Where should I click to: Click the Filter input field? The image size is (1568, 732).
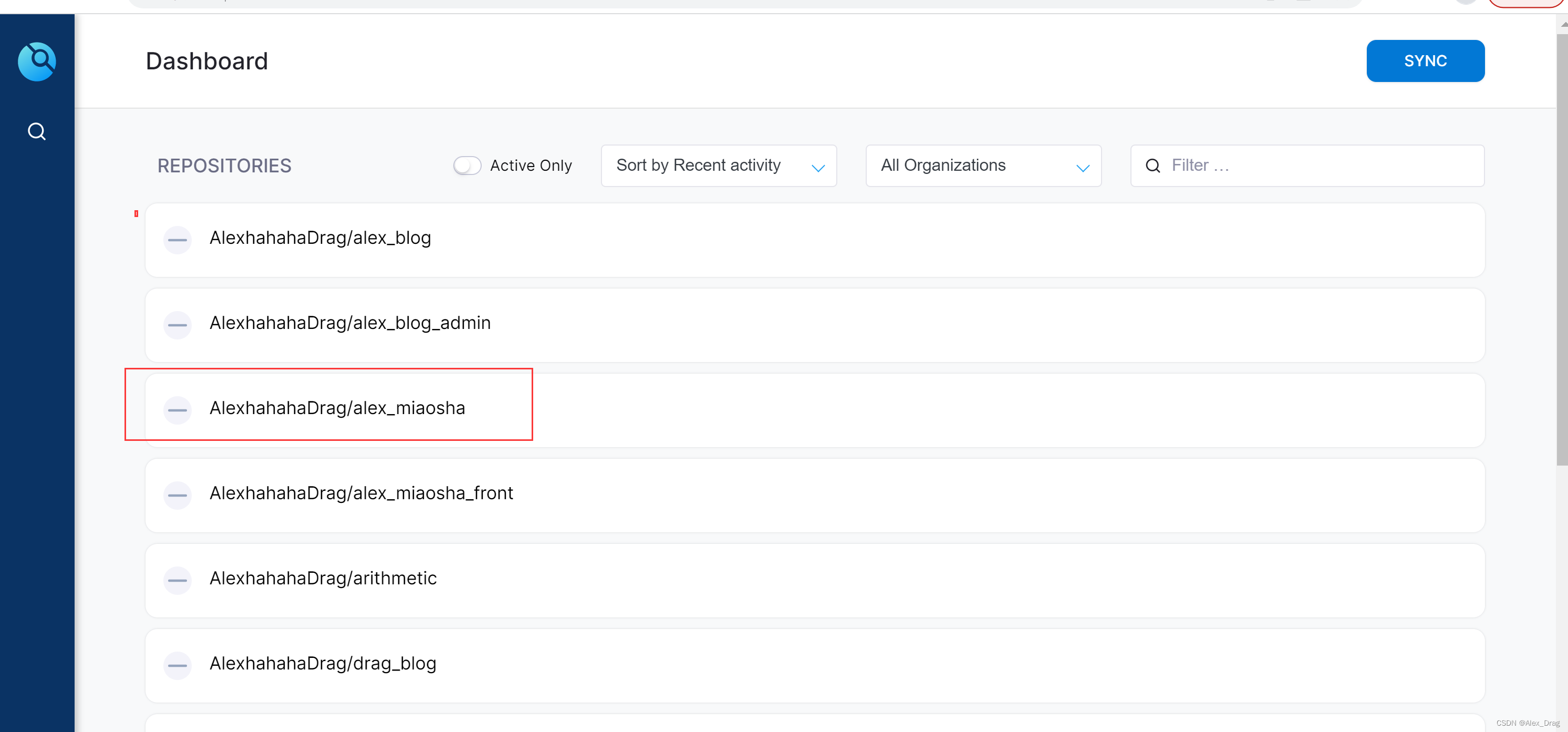pyautogui.click(x=1307, y=166)
